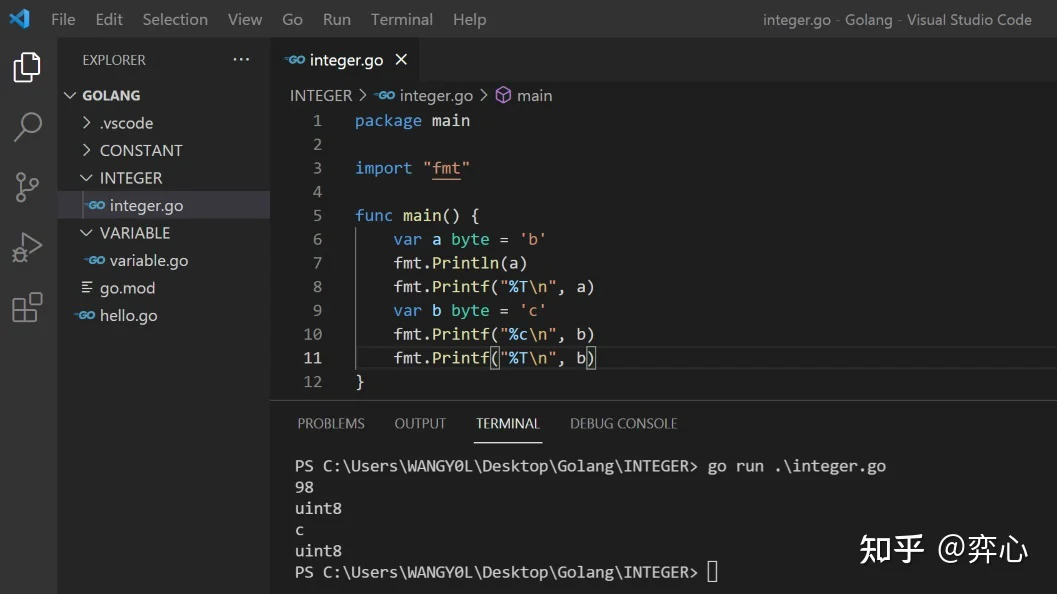Open the Explorer view in activity bar
This screenshot has height=594, width=1057.
27,67
